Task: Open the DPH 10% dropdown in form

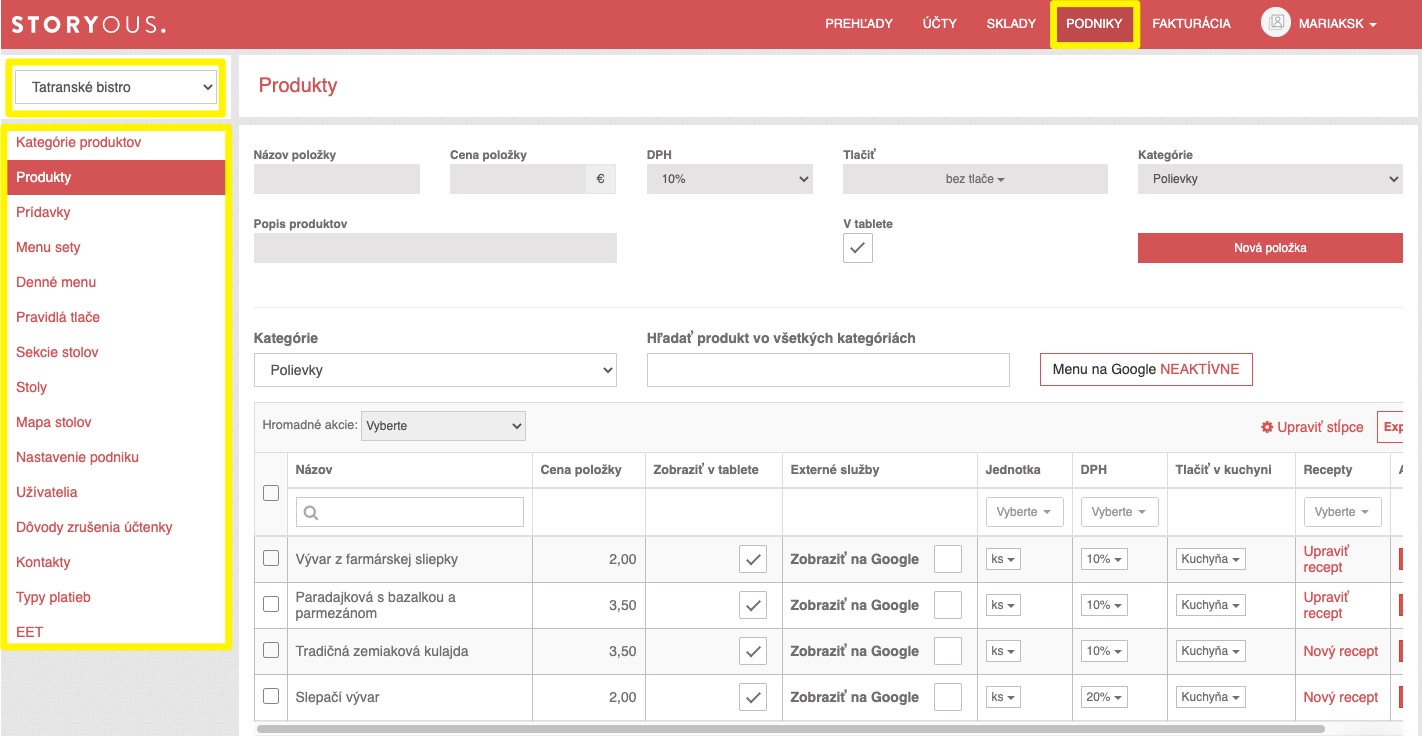Action: pos(730,179)
